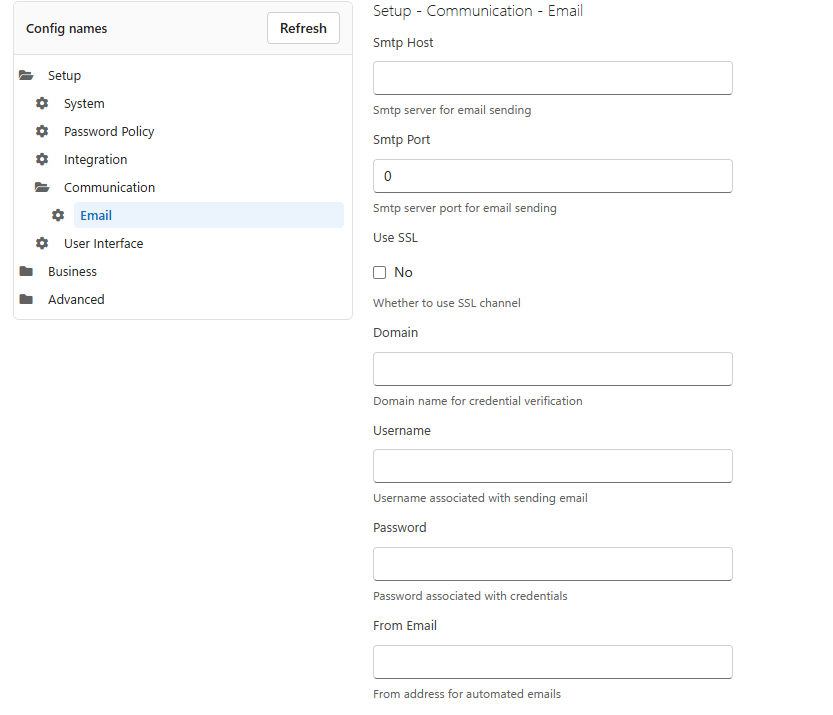Expand the Business folder icon
The image size is (833, 715).
click(x=26, y=271)
